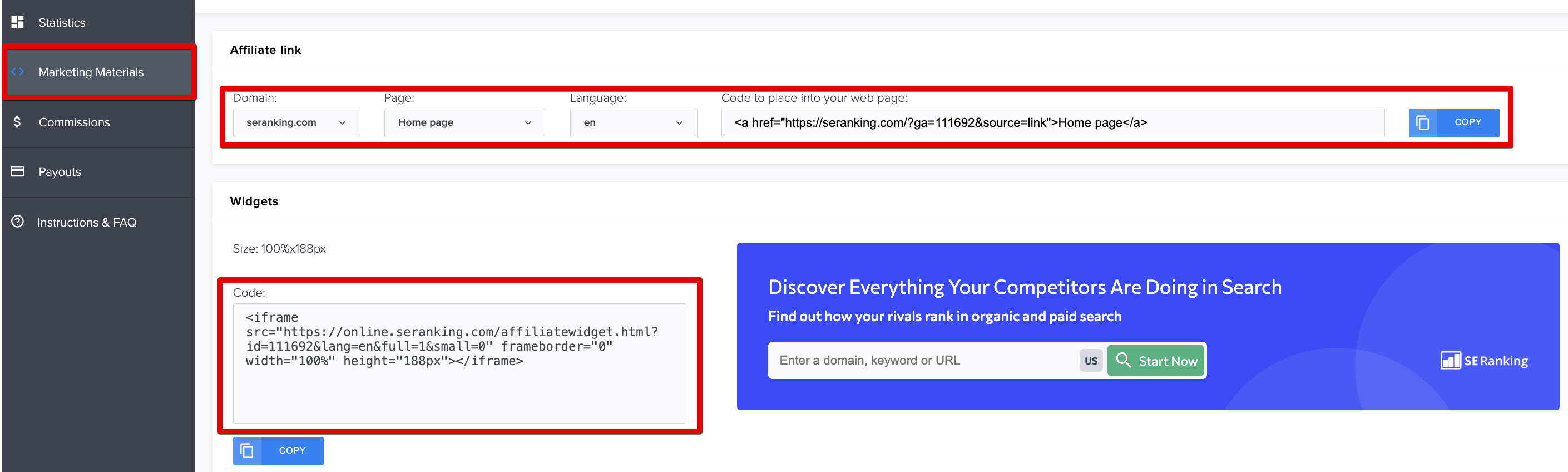Expand the Page dropdown set to Home page

(x=465, y=123)
